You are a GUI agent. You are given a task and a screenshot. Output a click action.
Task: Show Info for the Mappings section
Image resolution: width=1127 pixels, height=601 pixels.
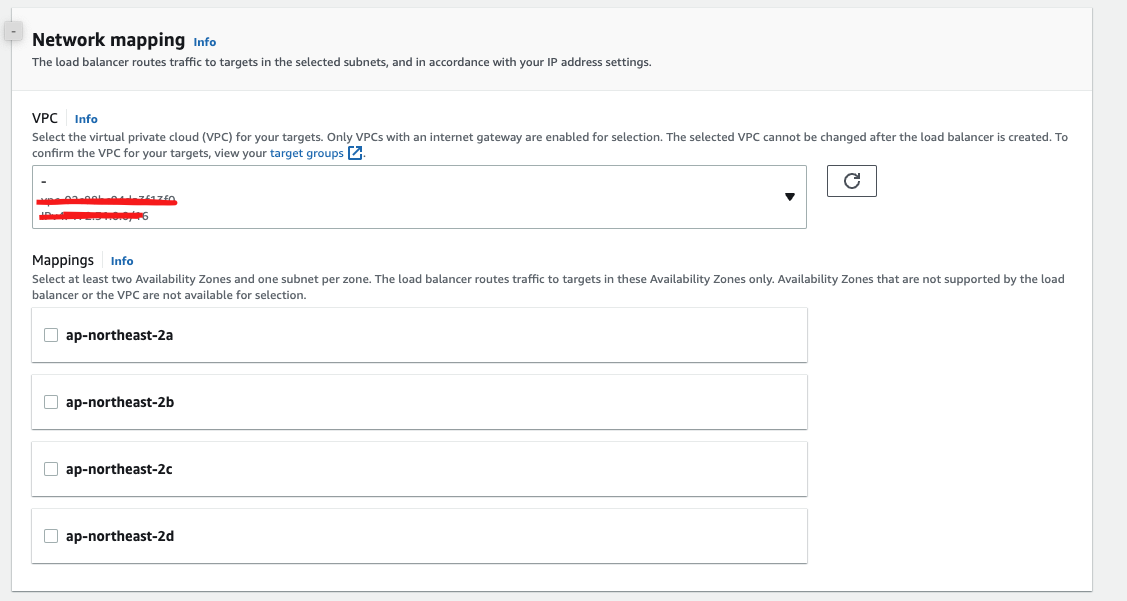point(122,261)
